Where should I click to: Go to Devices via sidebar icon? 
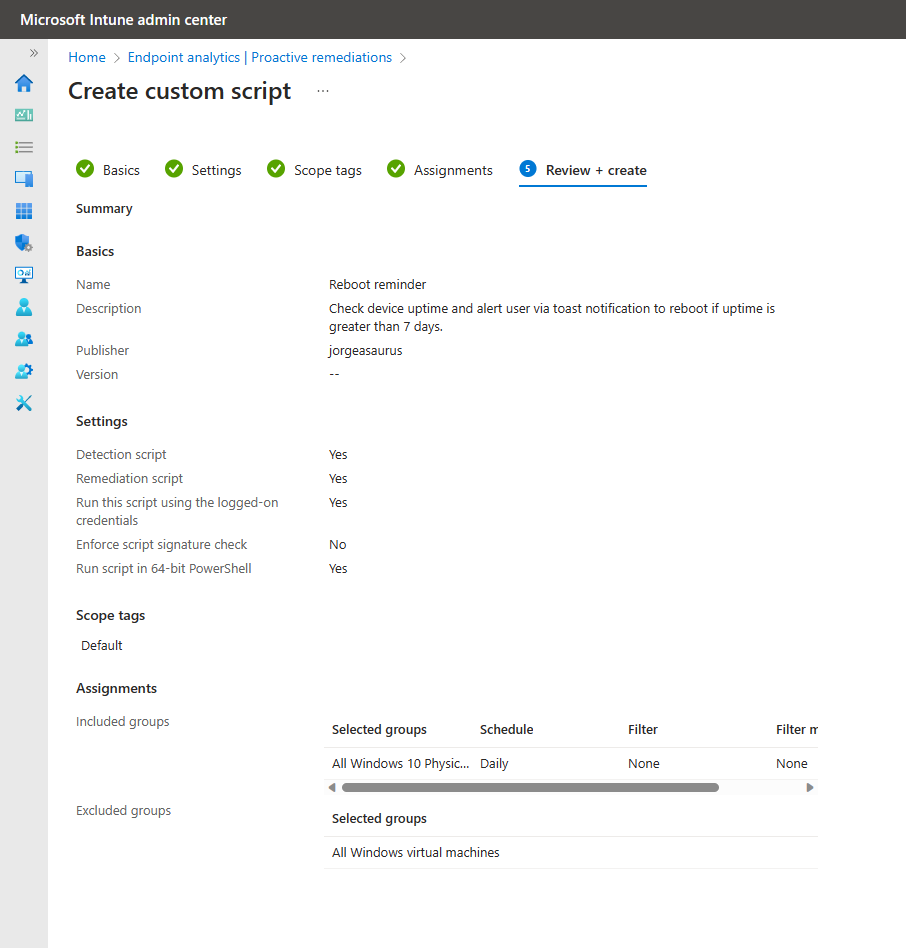tap(24, 179)
